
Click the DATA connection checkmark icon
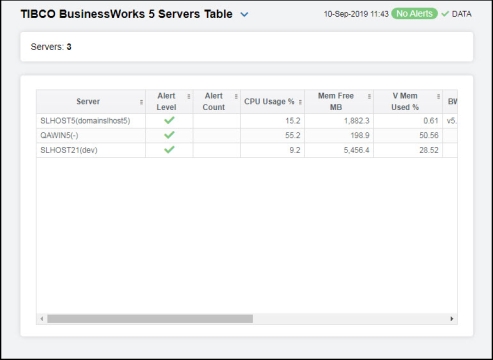pyautogui.click(x=445, y=14)
